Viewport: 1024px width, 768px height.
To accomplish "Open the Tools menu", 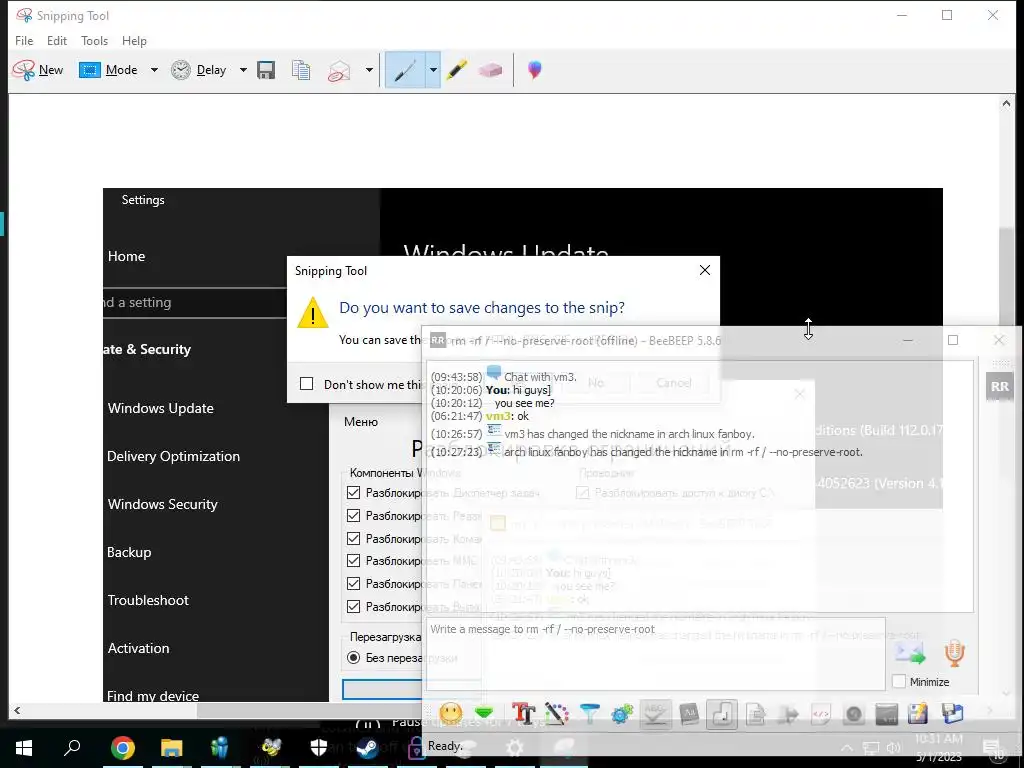I will 95,40.
